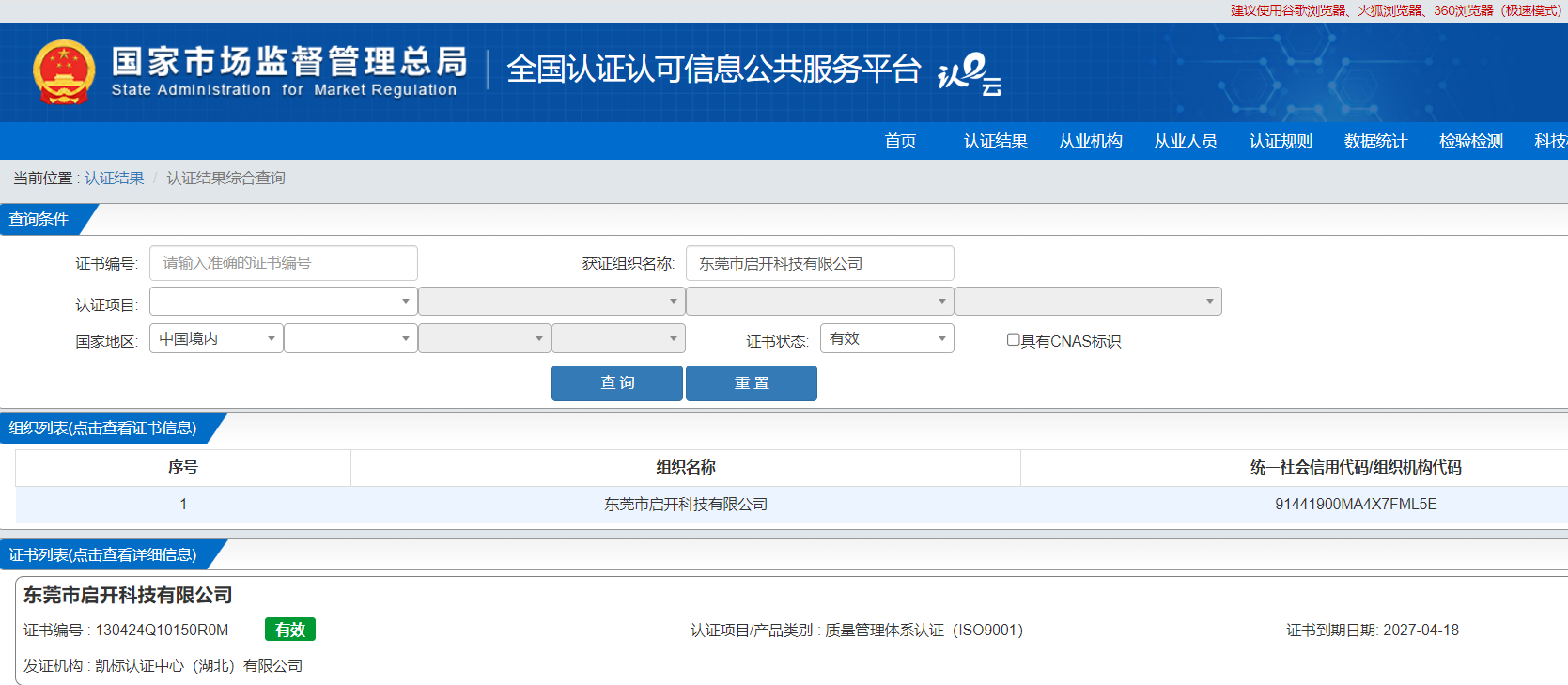1568x685 pixels.
Task: Open 认证结果 navigation menu
Action: (x=996, y=141)
